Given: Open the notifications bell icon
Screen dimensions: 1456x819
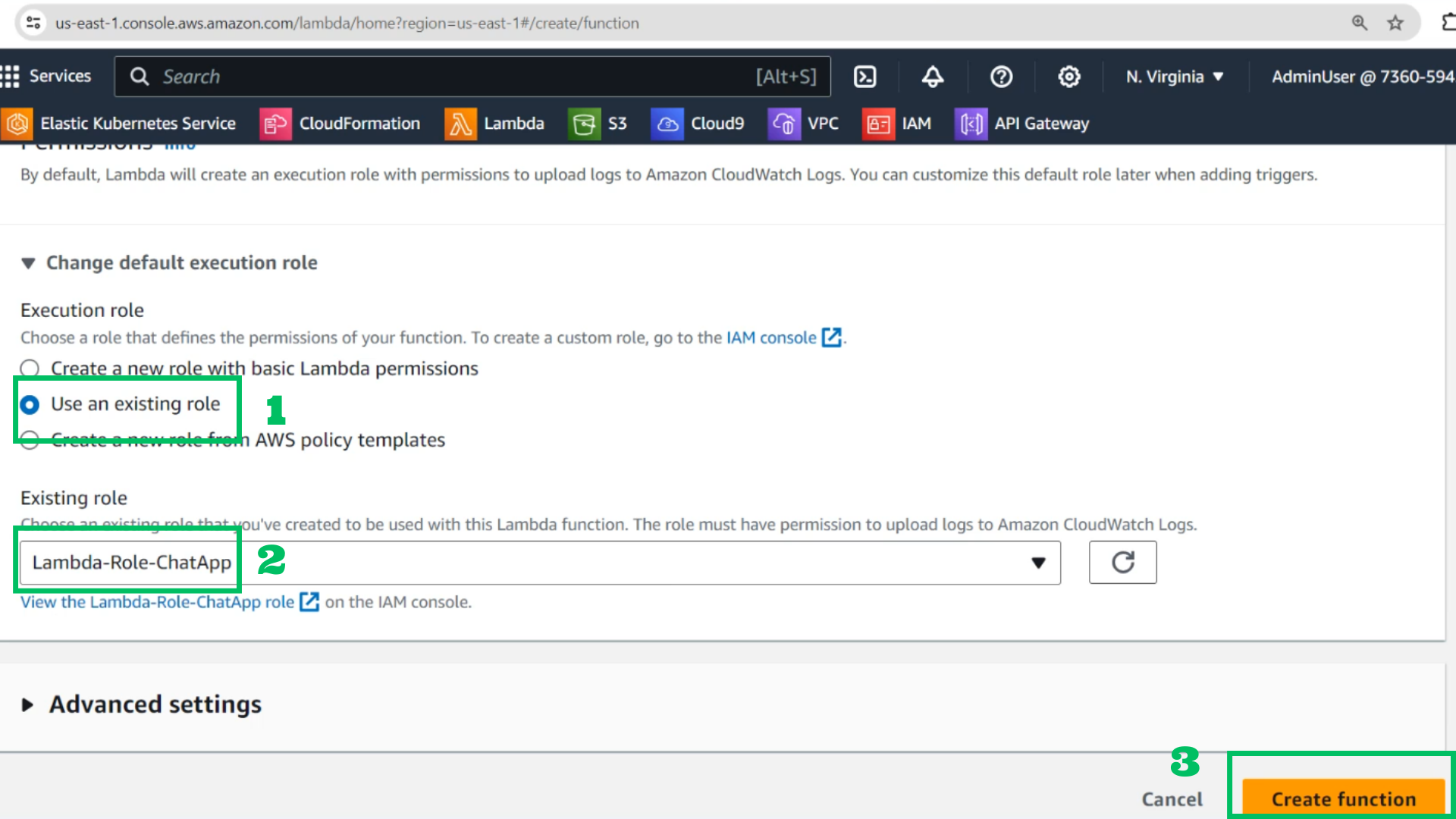Looking at the screenshot, I should (933, 77).
